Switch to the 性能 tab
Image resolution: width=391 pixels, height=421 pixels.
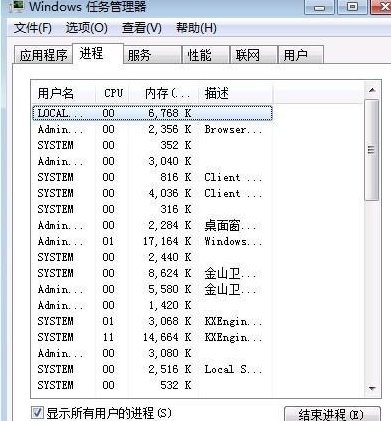[206, 55]
